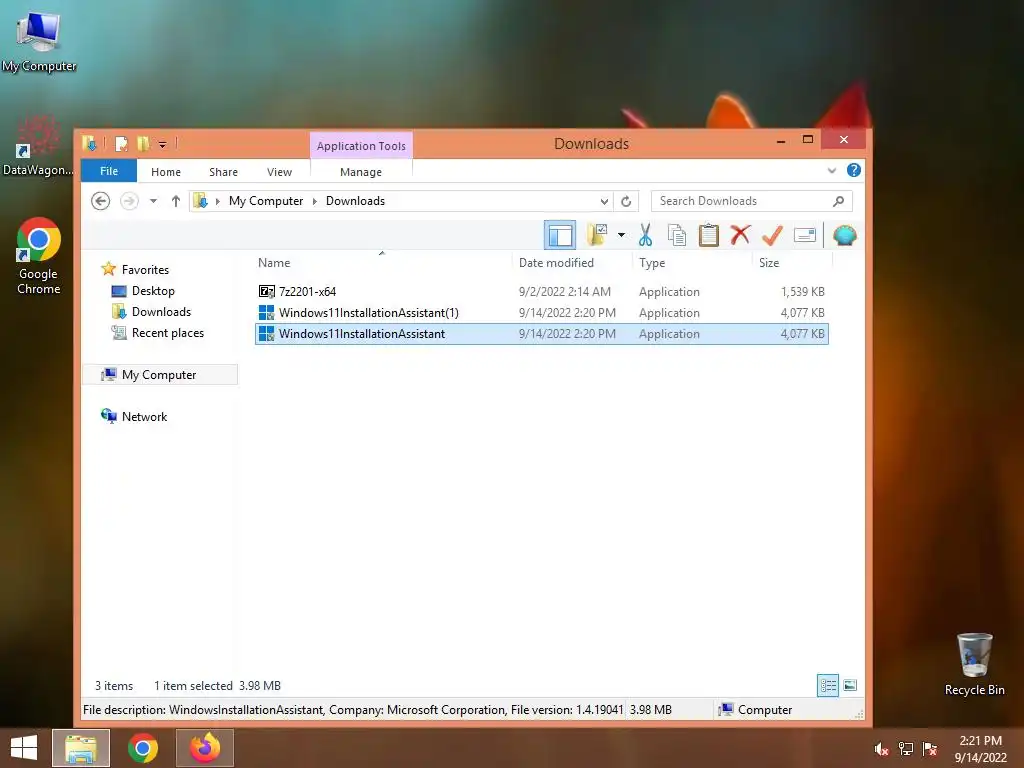Screen dimensions: 1024x768
Task: Refresh the Downloads folder
Action: click(626, 201)
